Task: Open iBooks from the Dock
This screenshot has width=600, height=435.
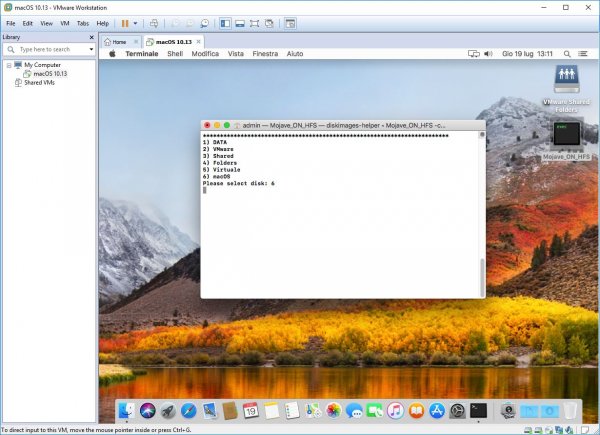Action: click(416, 411)
